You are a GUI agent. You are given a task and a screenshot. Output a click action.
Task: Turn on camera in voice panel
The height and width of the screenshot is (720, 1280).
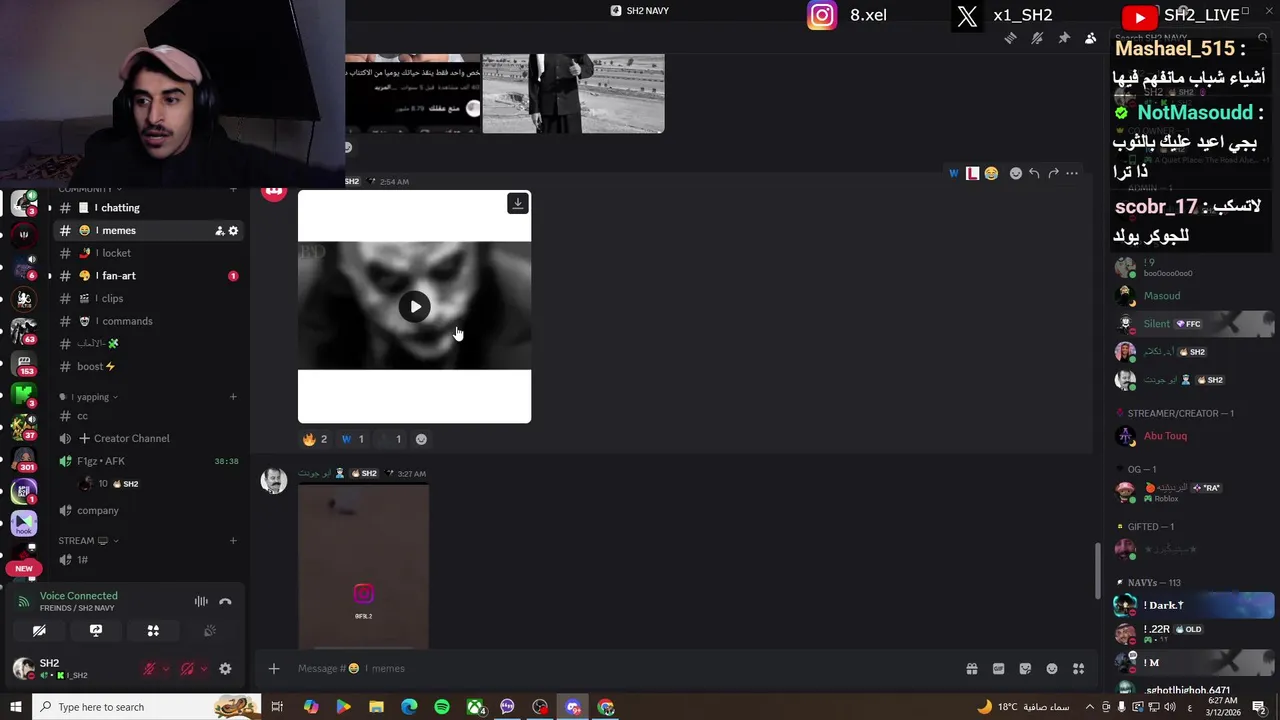(x=39, y=631)
